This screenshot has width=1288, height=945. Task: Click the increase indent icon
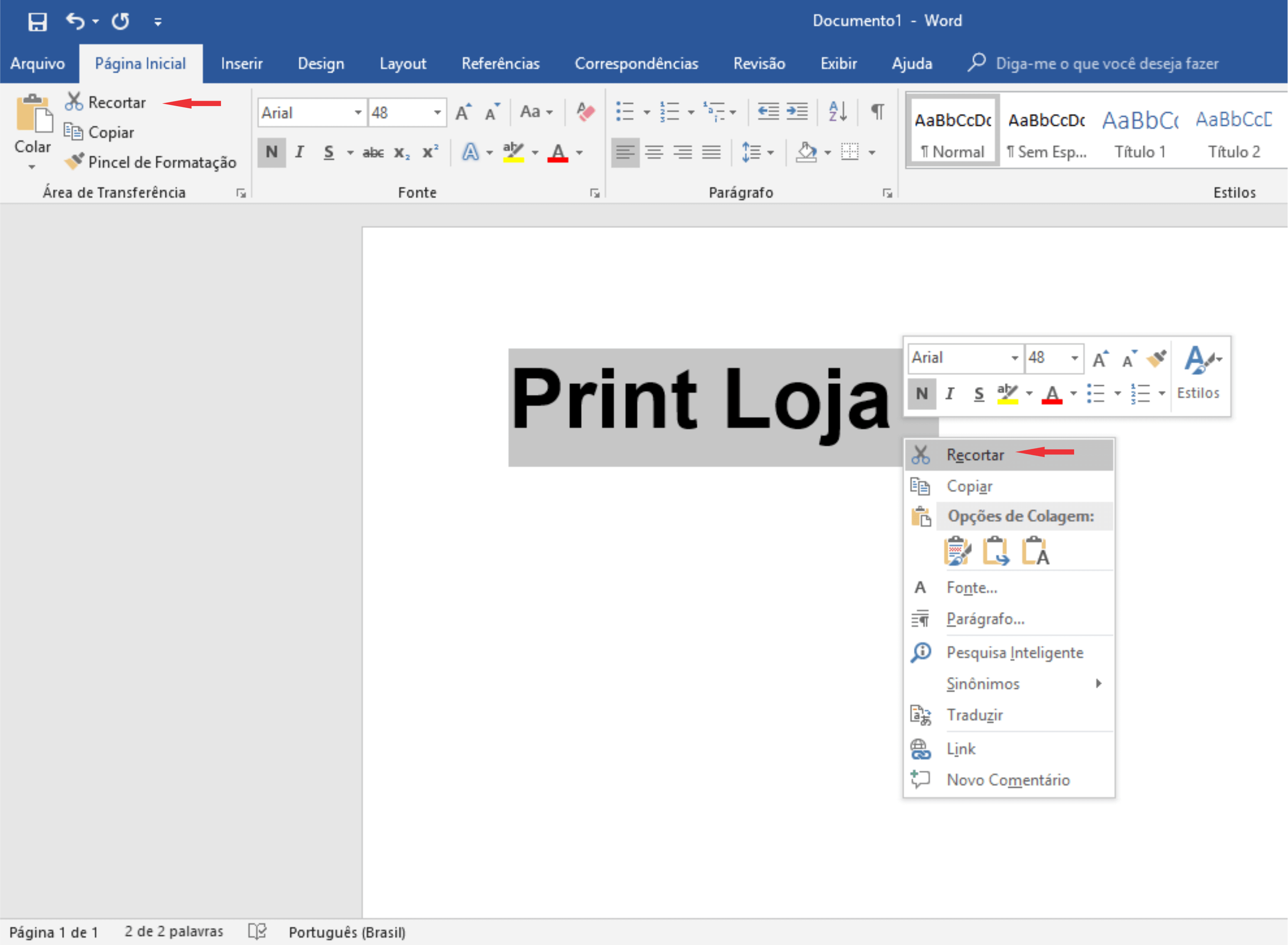click(x=797, y=112)
